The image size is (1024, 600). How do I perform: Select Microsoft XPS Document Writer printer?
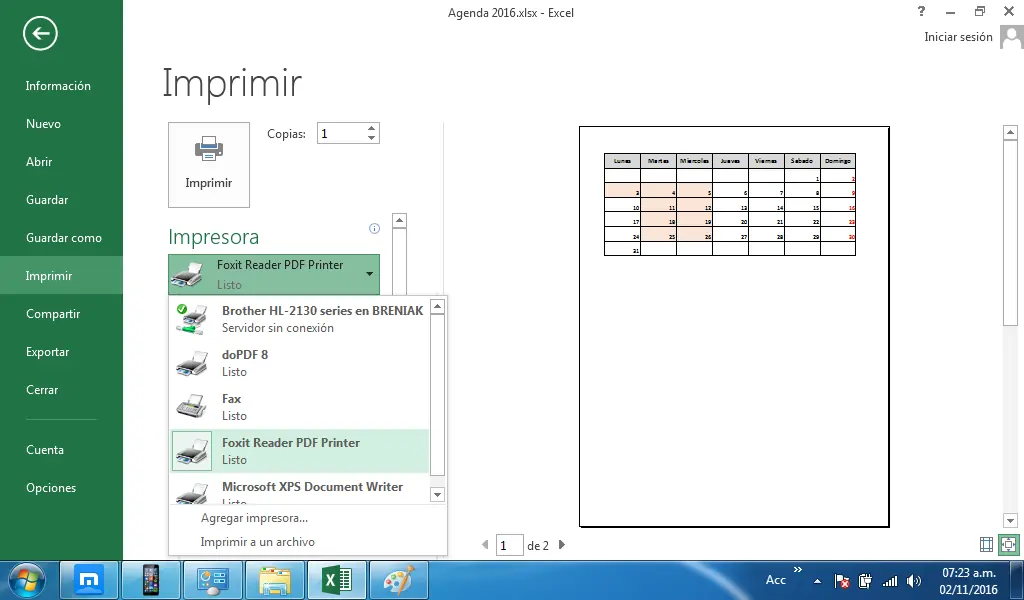click(300, 492)
